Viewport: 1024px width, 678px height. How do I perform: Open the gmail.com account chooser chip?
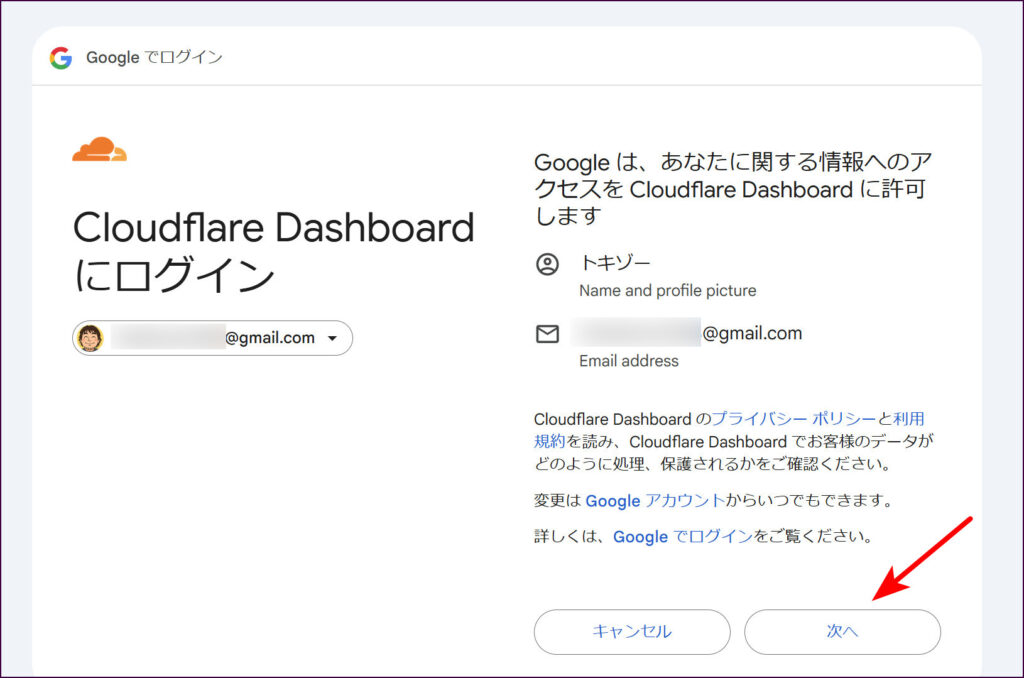click(212, 338)
